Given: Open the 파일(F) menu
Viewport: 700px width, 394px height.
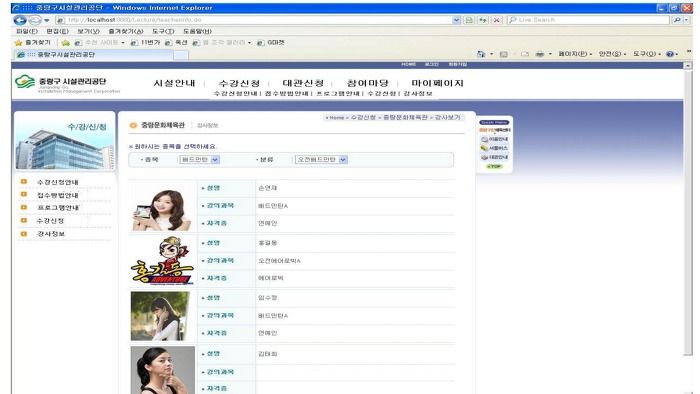Looking at the screenshot, I should point(27,31).
